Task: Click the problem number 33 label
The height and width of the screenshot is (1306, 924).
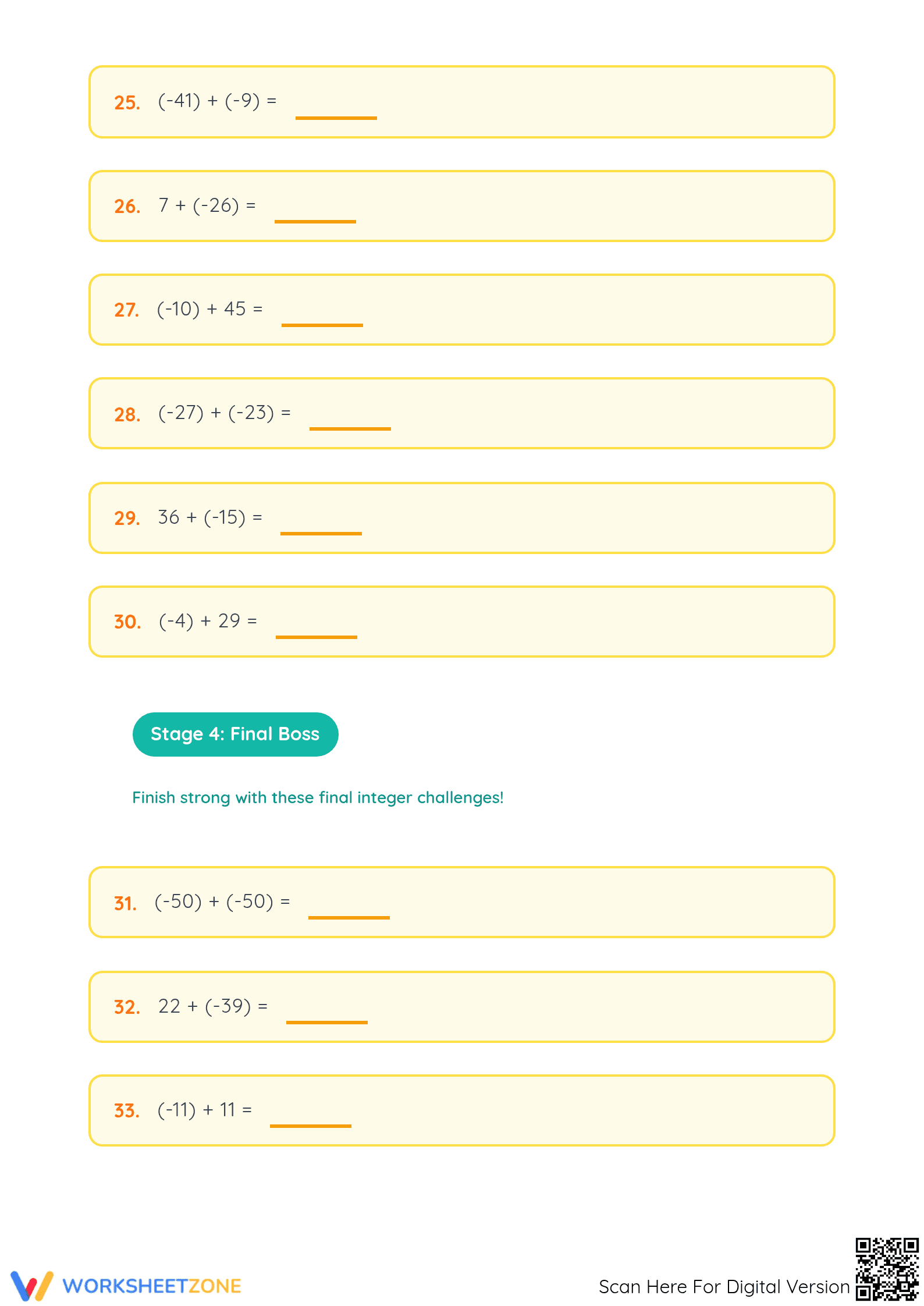Action: (127, 1110)
